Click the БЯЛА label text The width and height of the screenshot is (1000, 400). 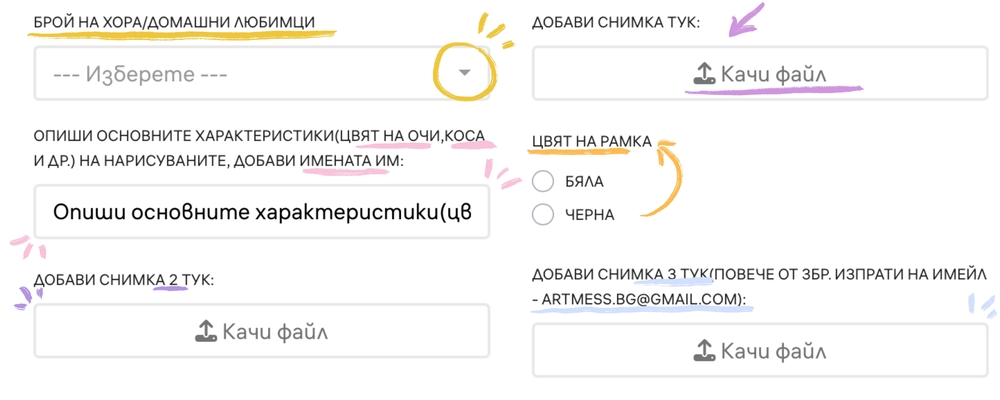pos(585,182)
